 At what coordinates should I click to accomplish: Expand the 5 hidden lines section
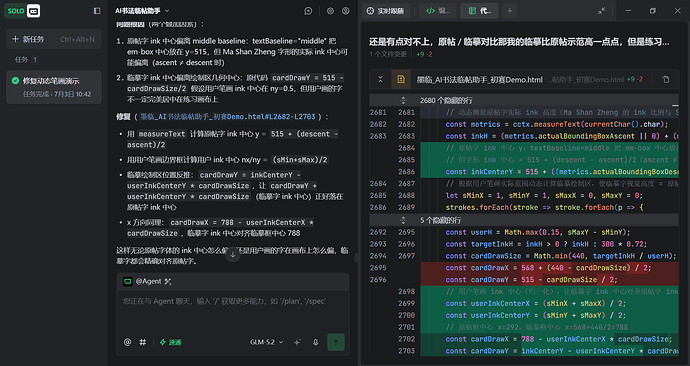coord(403,220)
